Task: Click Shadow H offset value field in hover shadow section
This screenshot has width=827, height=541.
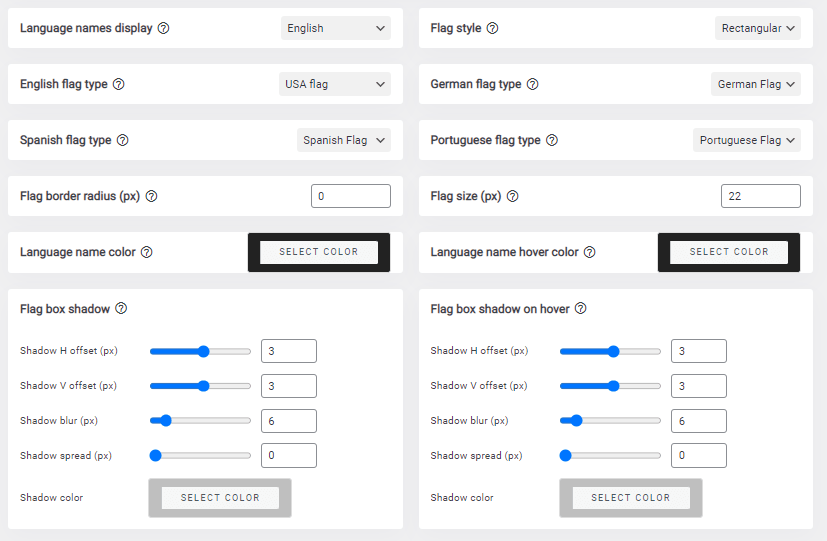Action: 699,351
